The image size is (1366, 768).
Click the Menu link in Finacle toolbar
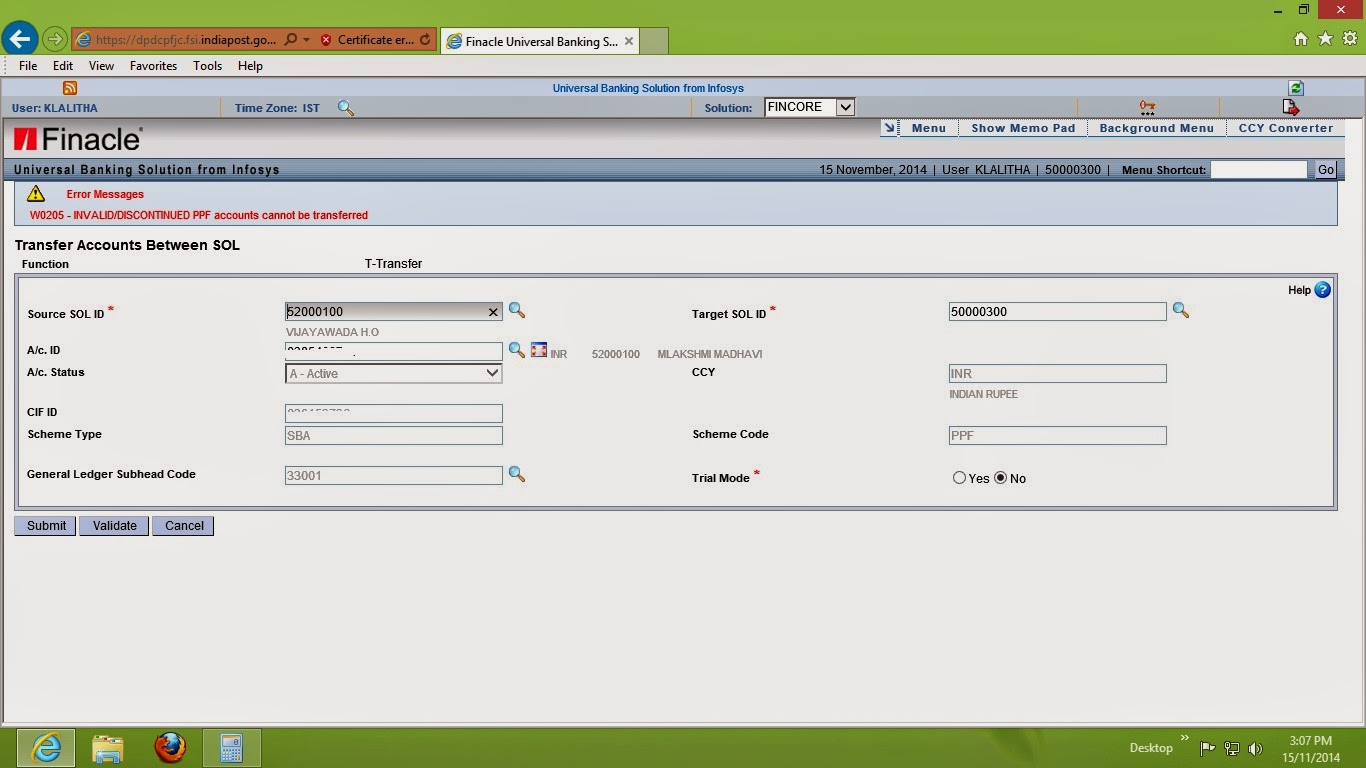pos(929,128)
